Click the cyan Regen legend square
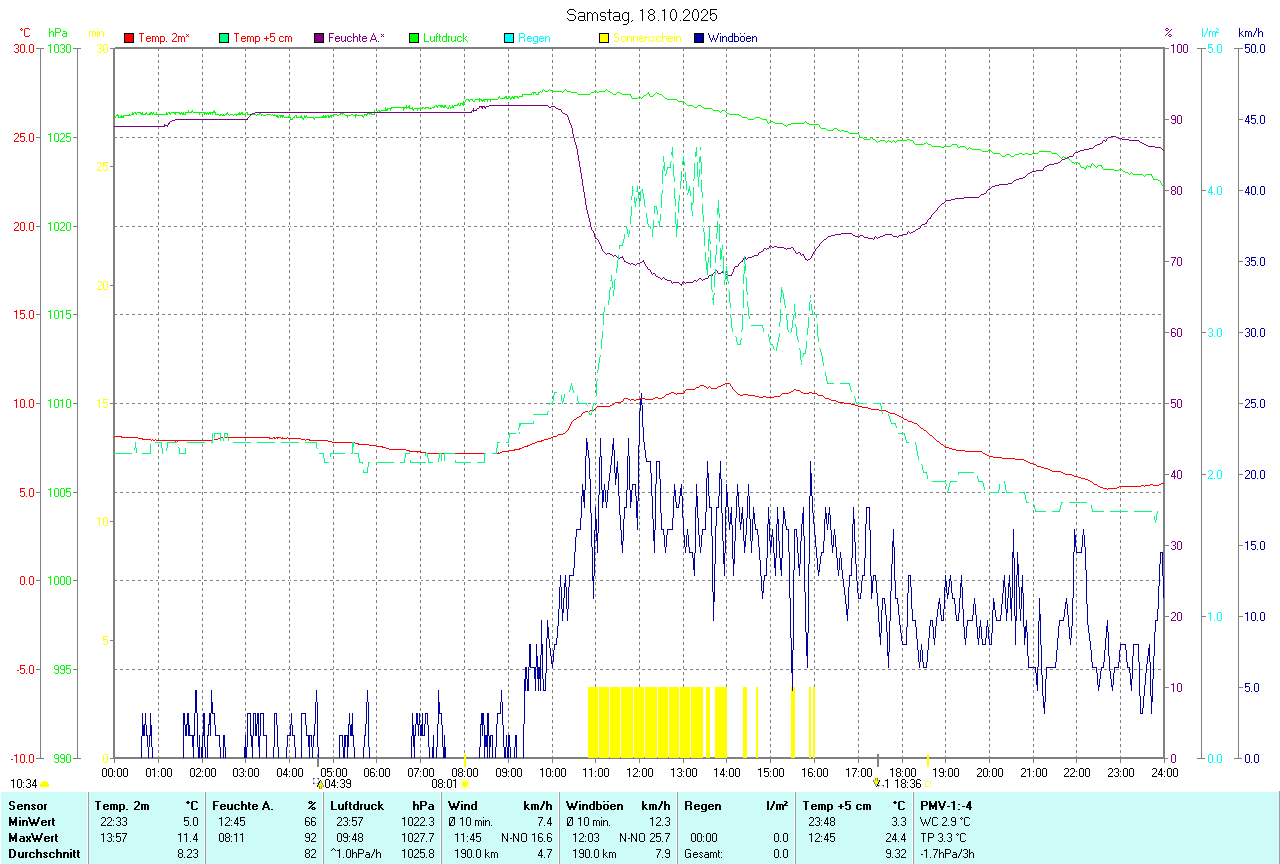 509,38
